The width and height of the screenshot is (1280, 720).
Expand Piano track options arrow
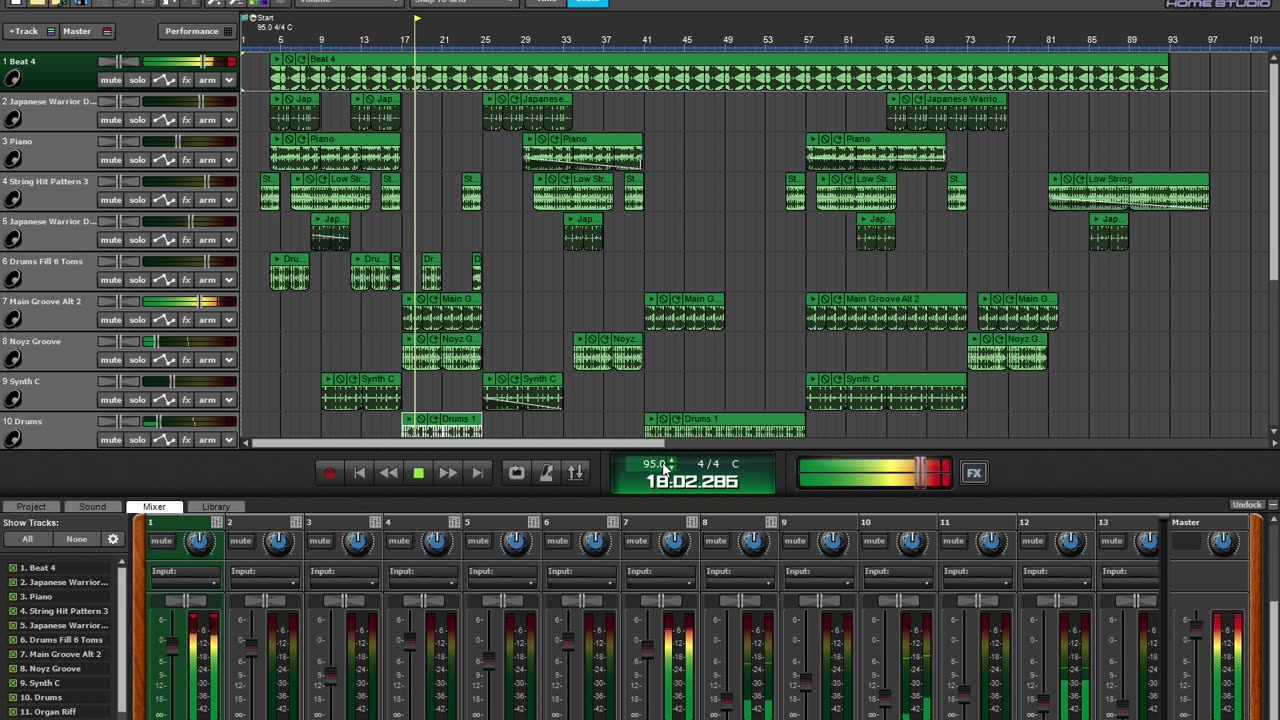pyautogui.click(x=229, y=160)
